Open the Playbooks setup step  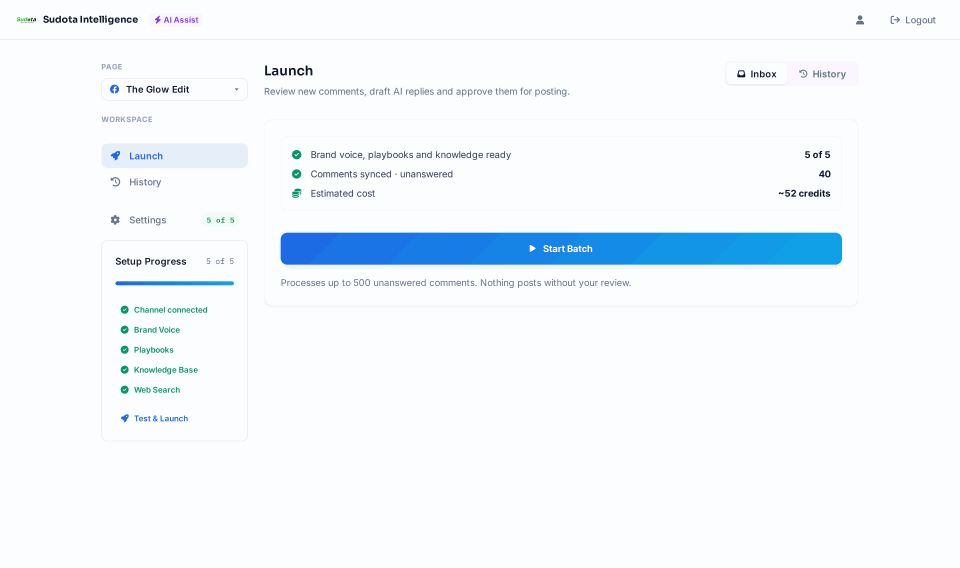[148, 350]
